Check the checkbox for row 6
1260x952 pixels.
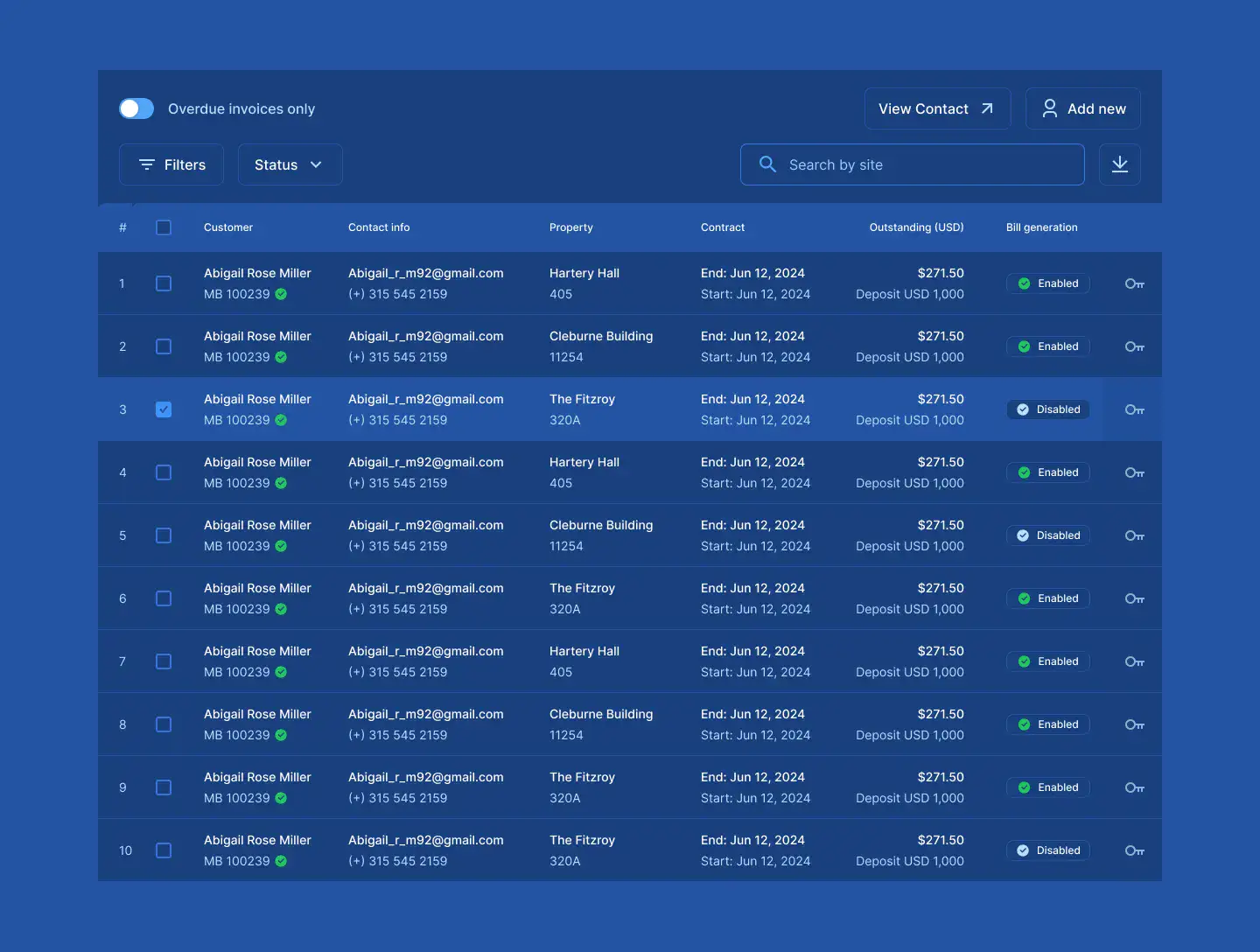[x=164, y=598]
